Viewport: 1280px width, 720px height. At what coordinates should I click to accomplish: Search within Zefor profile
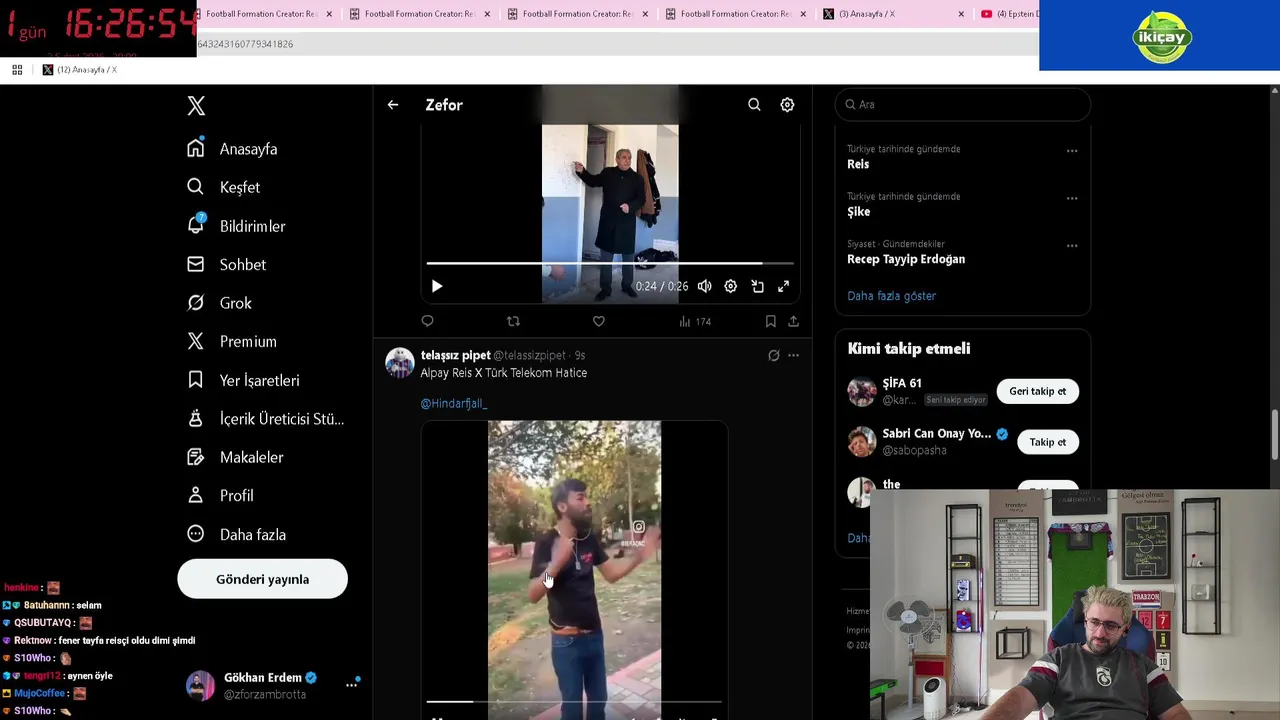click(x=754, y=104)
